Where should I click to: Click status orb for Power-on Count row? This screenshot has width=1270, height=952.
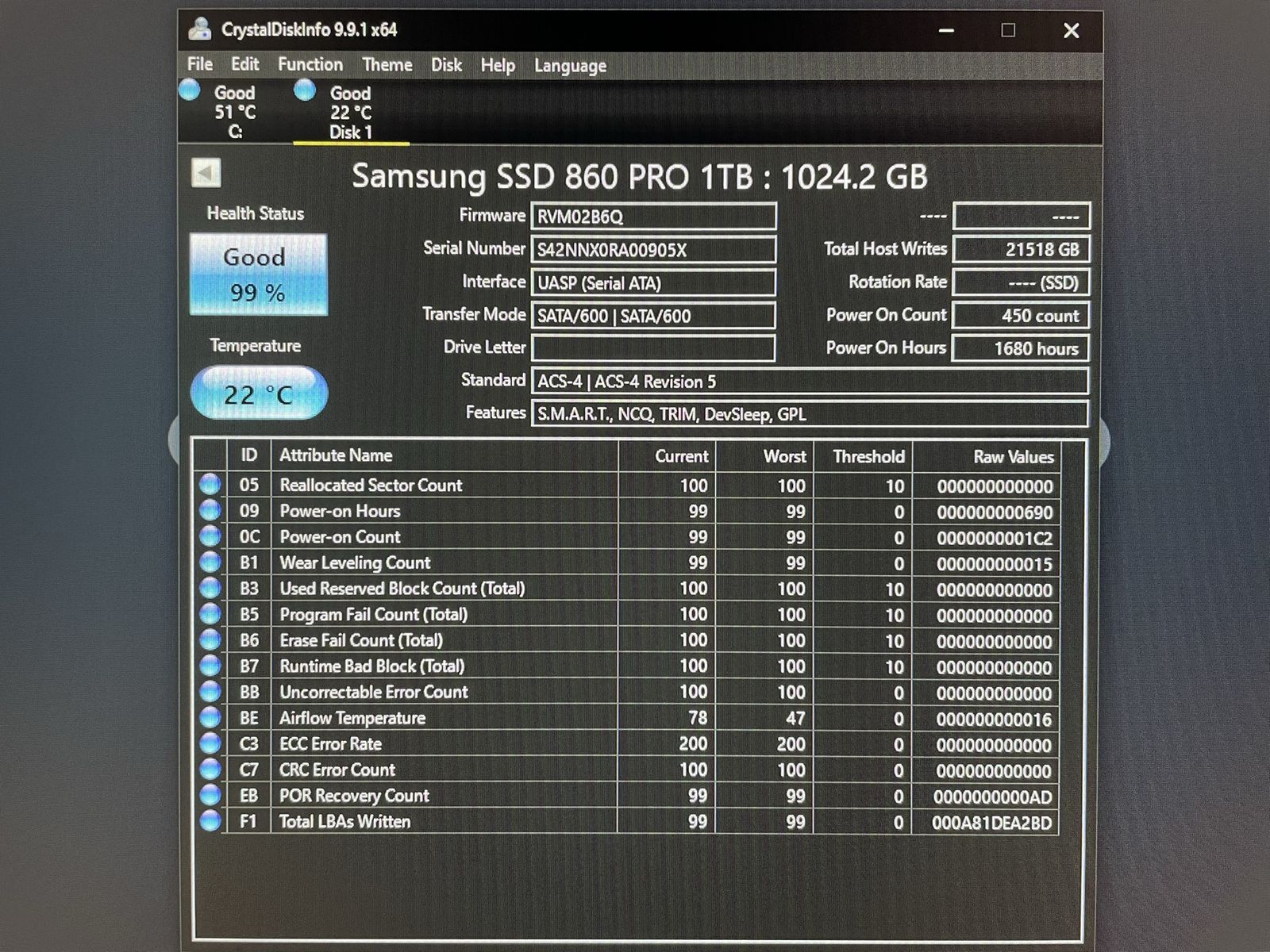click(x=210, y=536)
